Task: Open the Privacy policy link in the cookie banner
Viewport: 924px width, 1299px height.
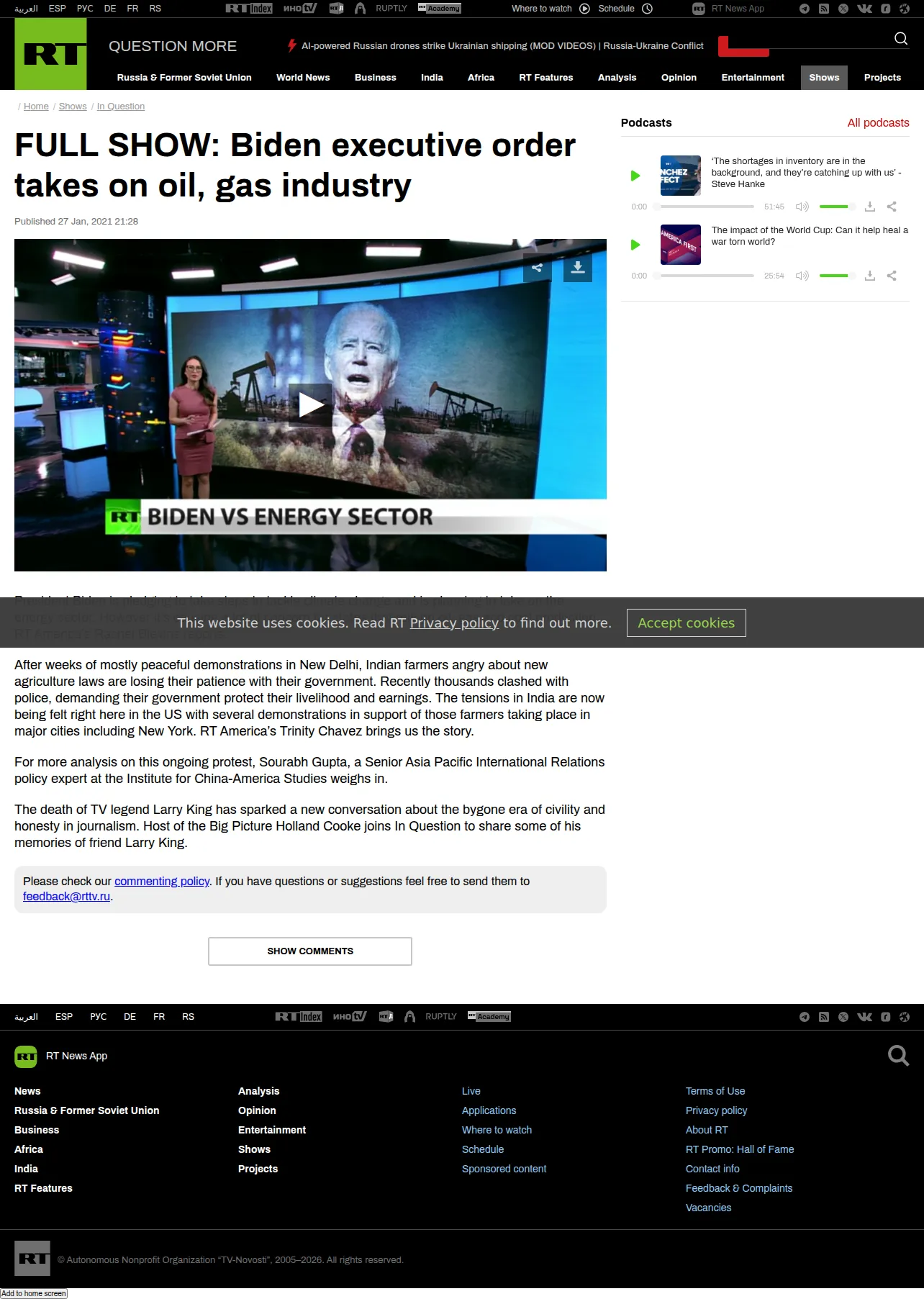Action: pyautogui.click(x=454, y=623)
